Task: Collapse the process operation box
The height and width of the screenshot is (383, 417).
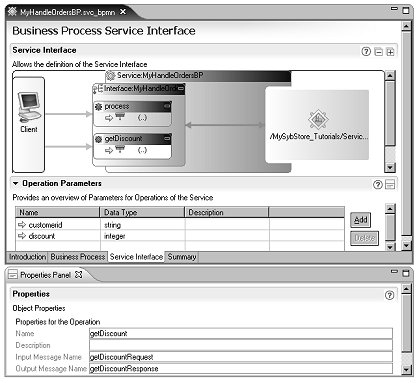Action: [x=167, y=106]
